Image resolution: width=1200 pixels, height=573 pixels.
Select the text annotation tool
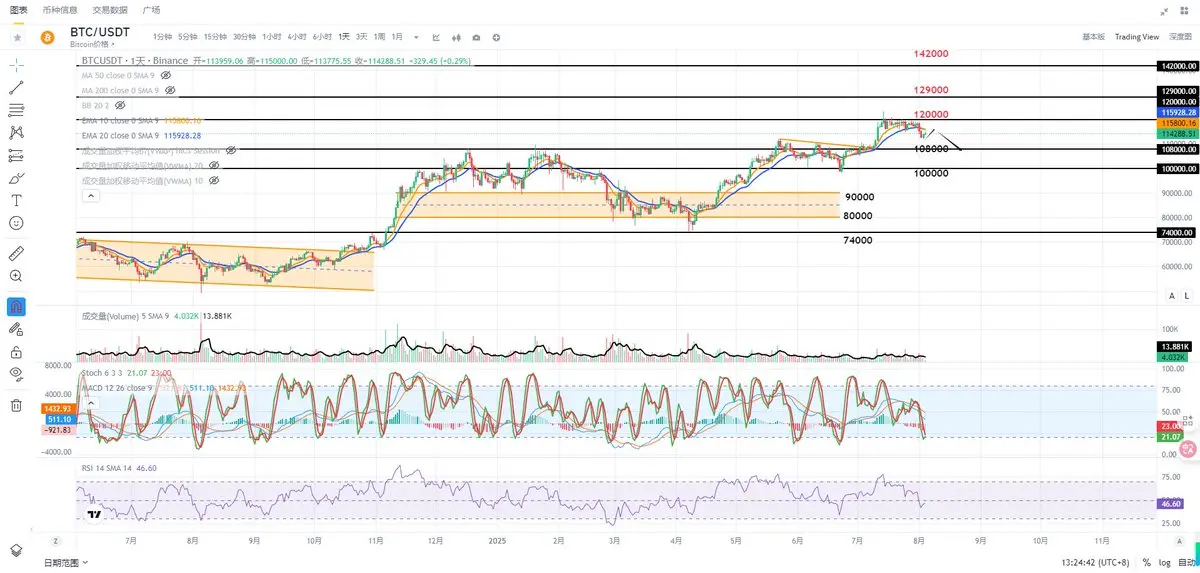pyautogui.click(x=16, y=200)
